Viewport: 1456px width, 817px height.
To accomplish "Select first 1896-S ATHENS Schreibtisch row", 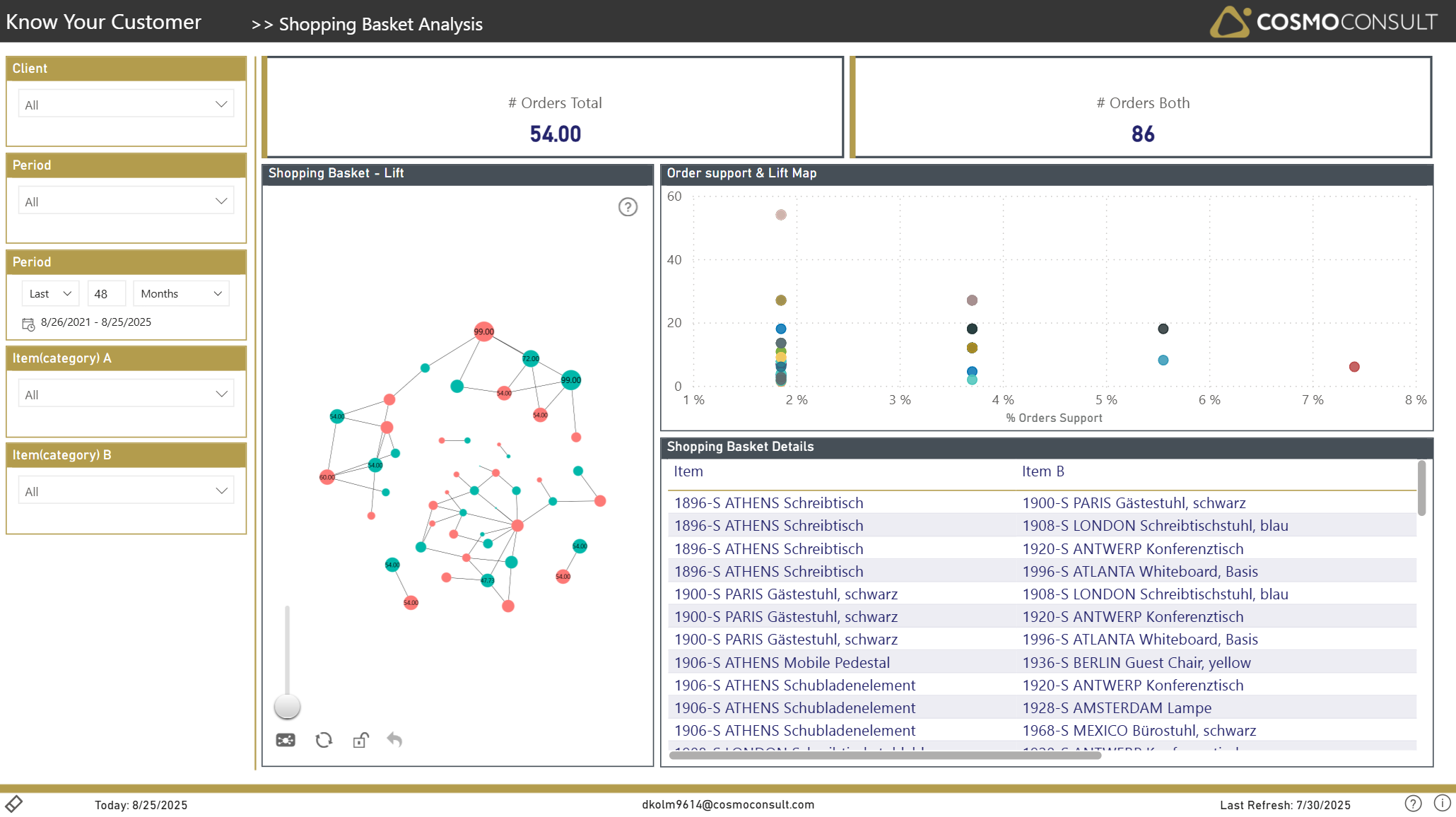I will 768,503.
